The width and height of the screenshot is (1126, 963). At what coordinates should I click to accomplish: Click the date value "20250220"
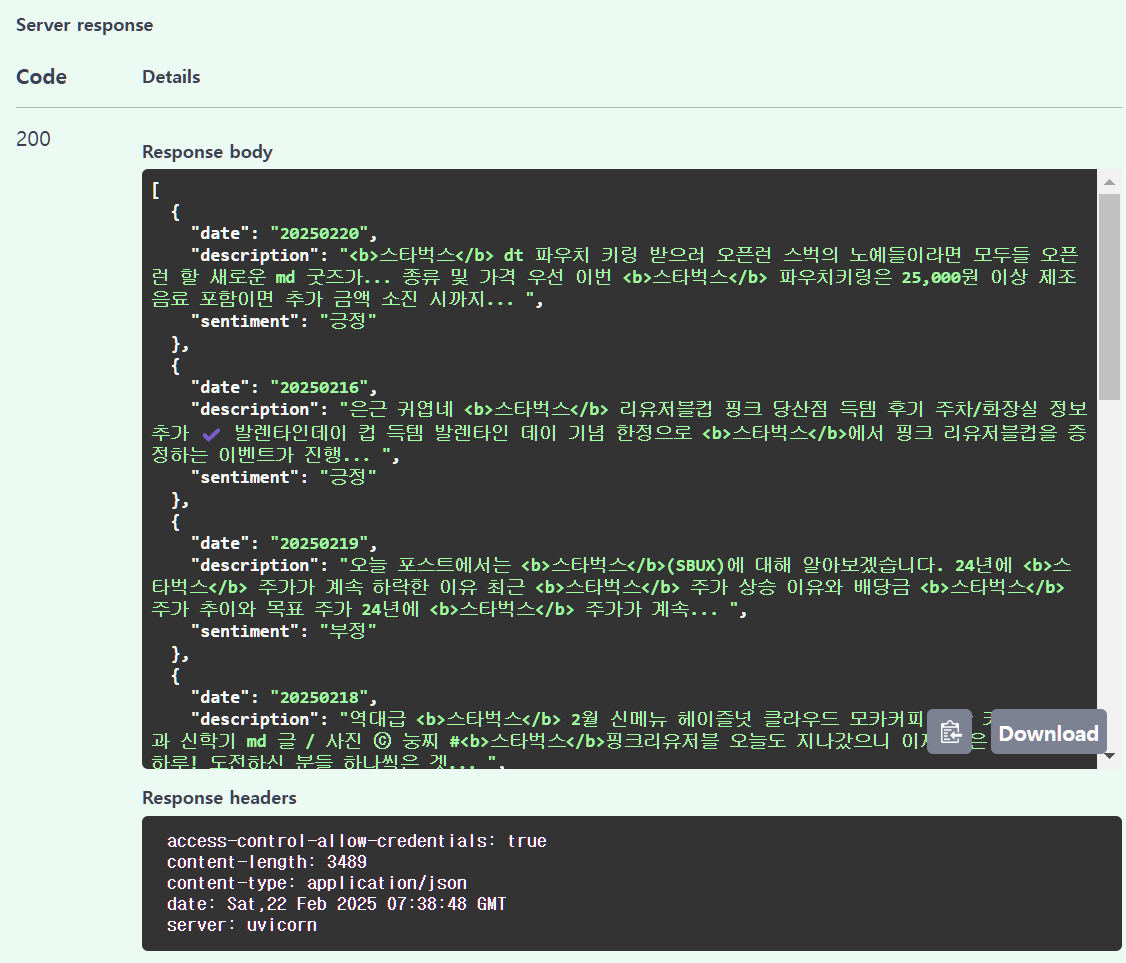click(x=319, y=233)
